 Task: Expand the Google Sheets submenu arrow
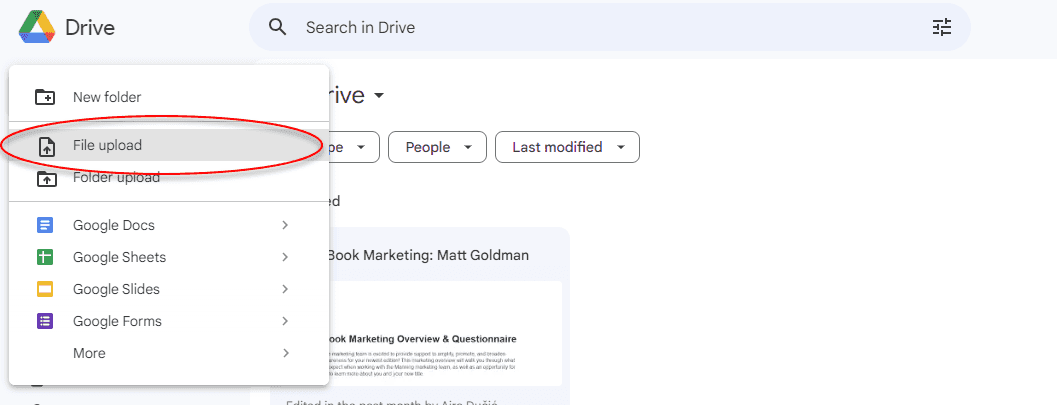285,257
